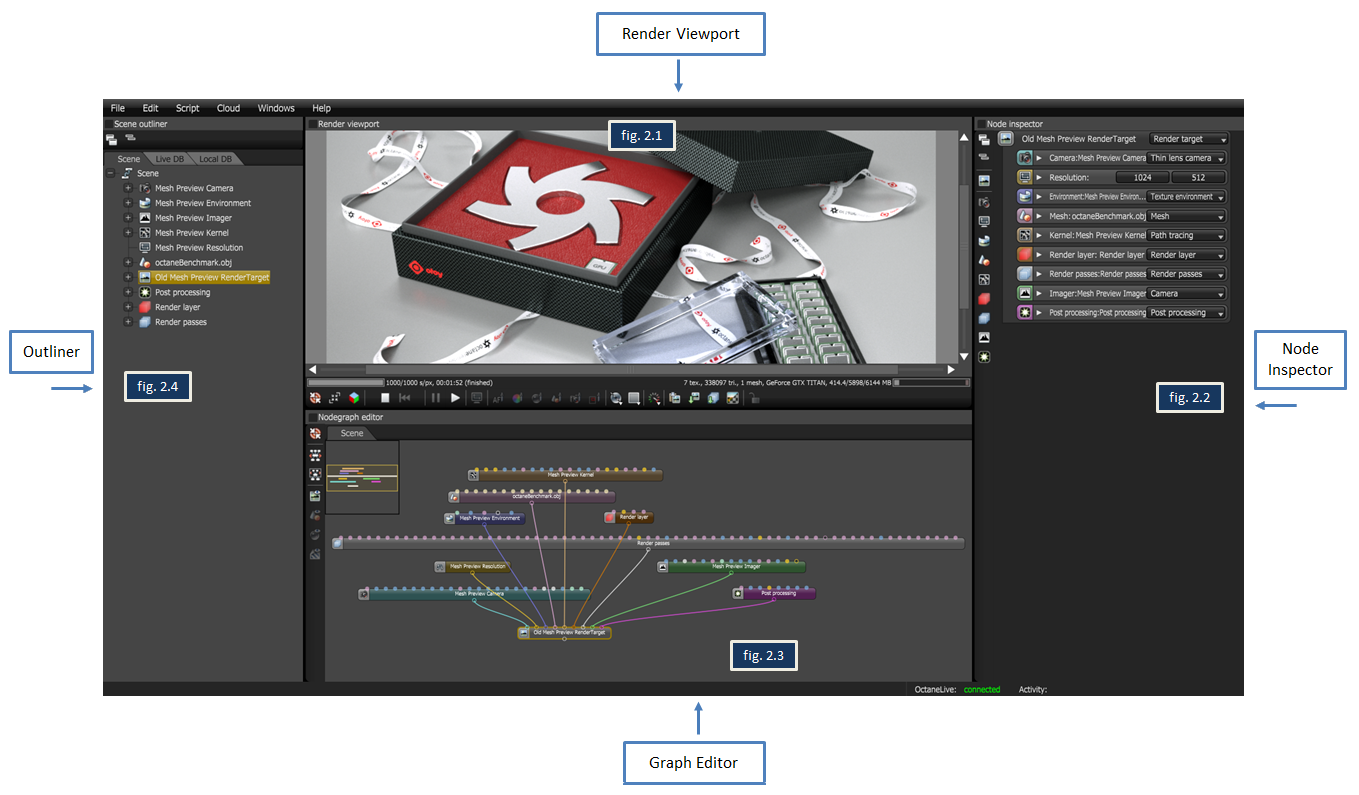The image size is (1359, 795).
Task: Open the Help menu
Action: click(321, 108)
